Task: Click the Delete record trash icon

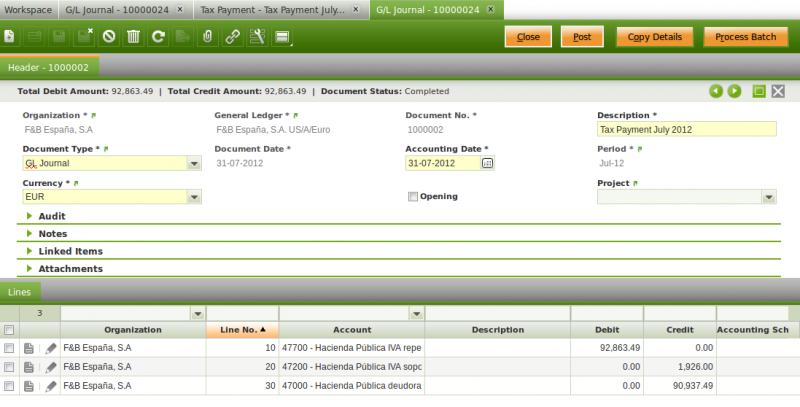Action: coord(133,37)
